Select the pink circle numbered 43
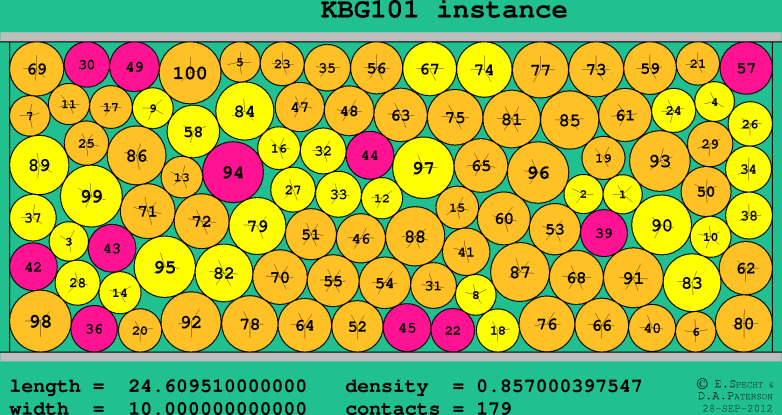The width and height of the screenshot is (782, 415). 112,248
